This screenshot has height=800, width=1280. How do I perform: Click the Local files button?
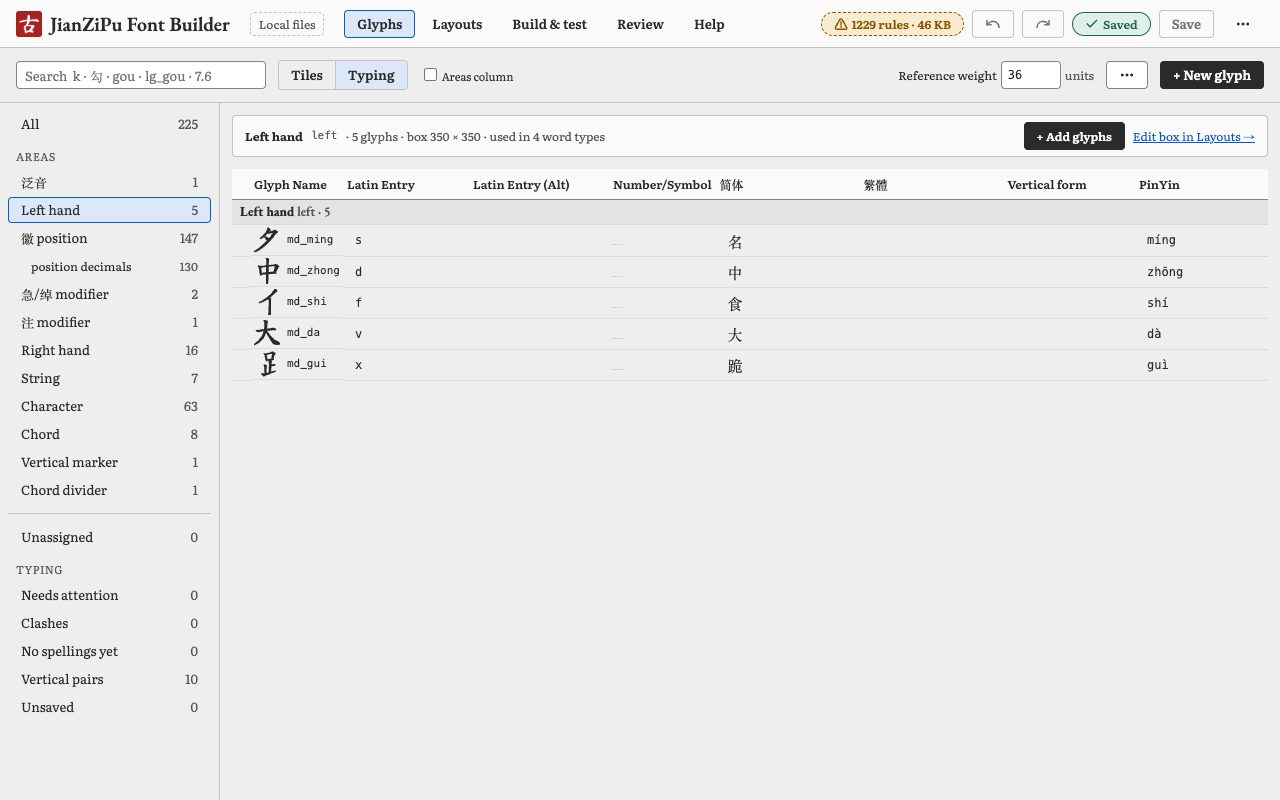[x=287, y=24]
